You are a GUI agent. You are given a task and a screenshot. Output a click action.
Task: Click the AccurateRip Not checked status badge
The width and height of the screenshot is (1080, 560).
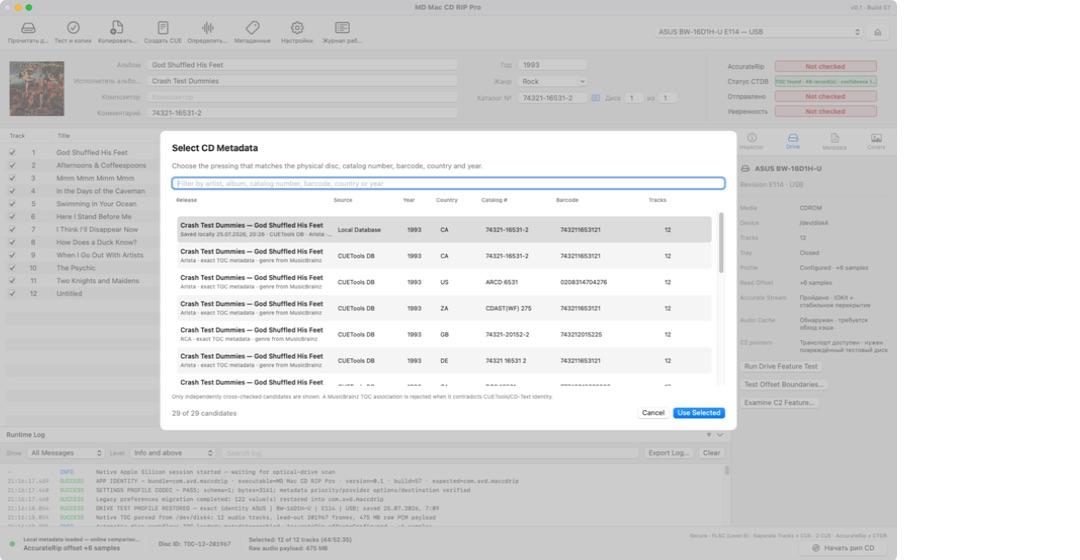[825, 67]
